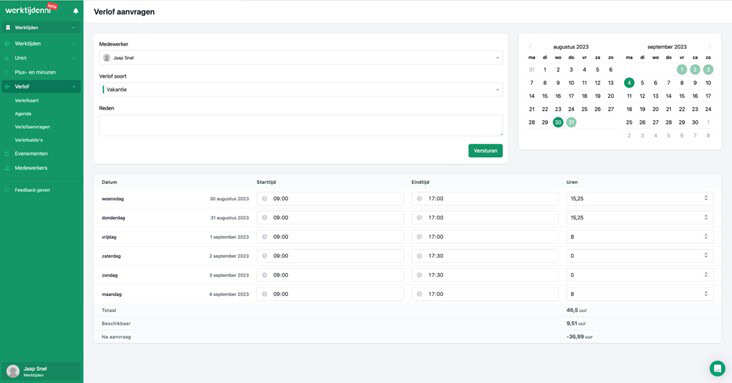The image size is (732, 383).
Task: Click the clock icon in vrijdag start time
Action: [265, 237]
